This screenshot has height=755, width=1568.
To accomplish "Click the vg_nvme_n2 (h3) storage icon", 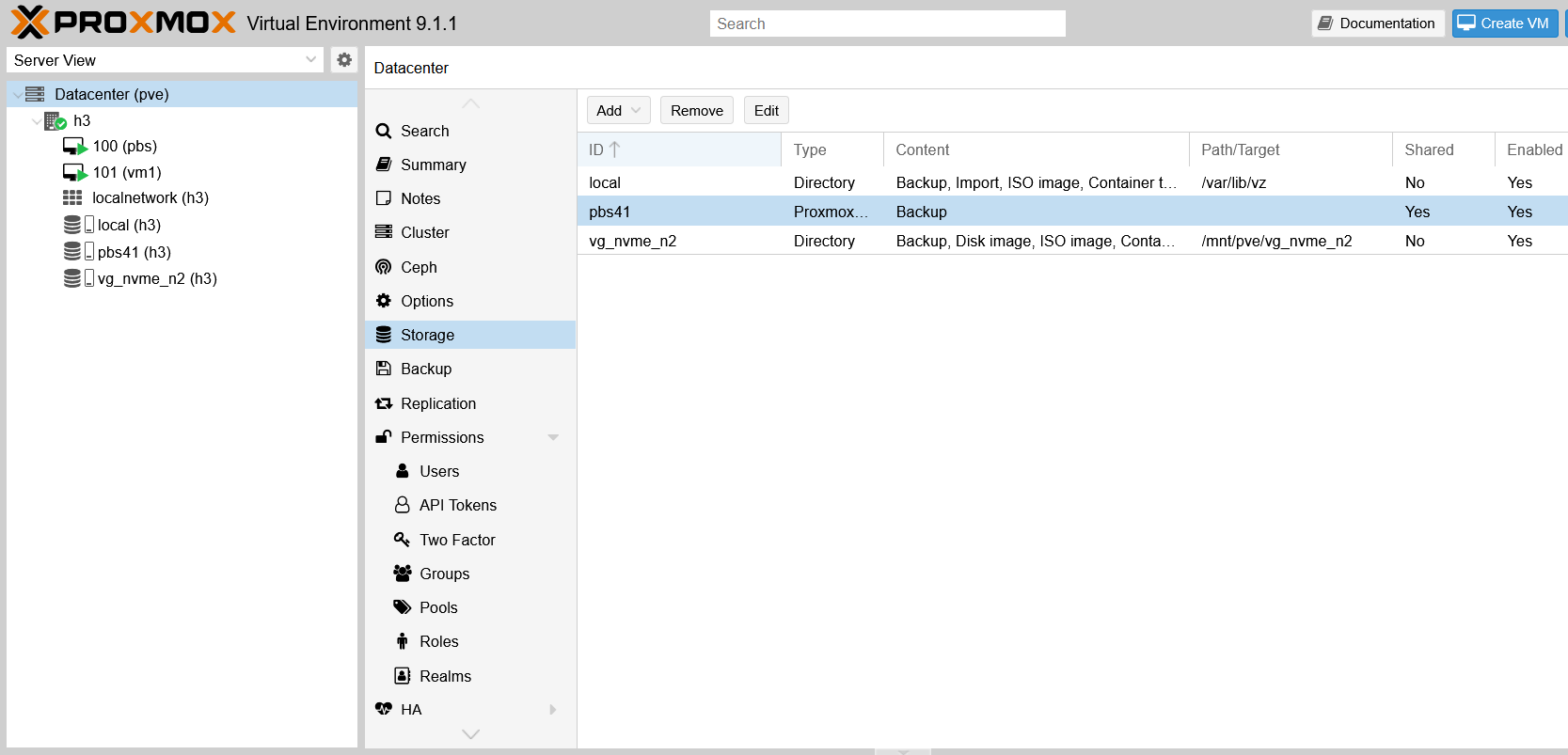I will [x=78, y=278].
